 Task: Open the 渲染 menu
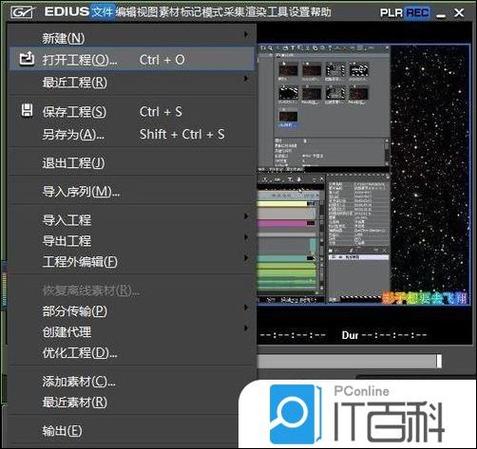255,12
